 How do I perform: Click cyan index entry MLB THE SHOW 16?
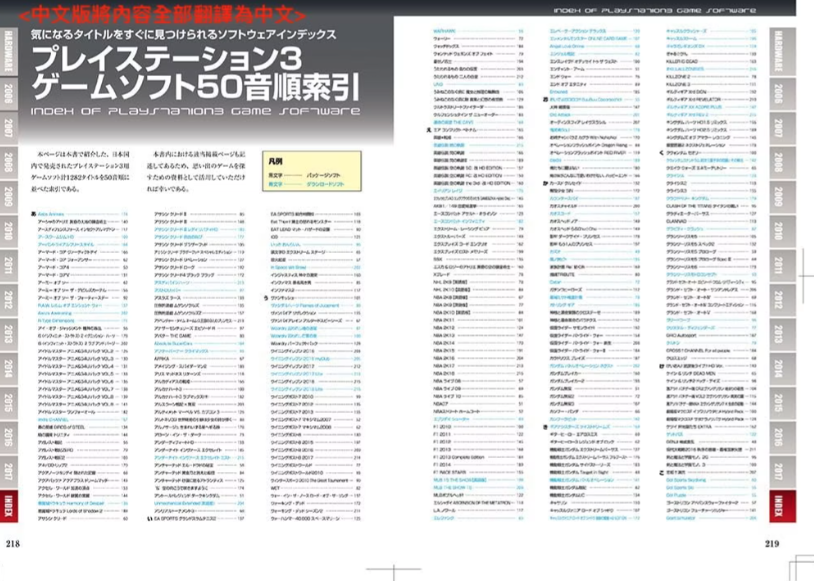pos(453,488)
